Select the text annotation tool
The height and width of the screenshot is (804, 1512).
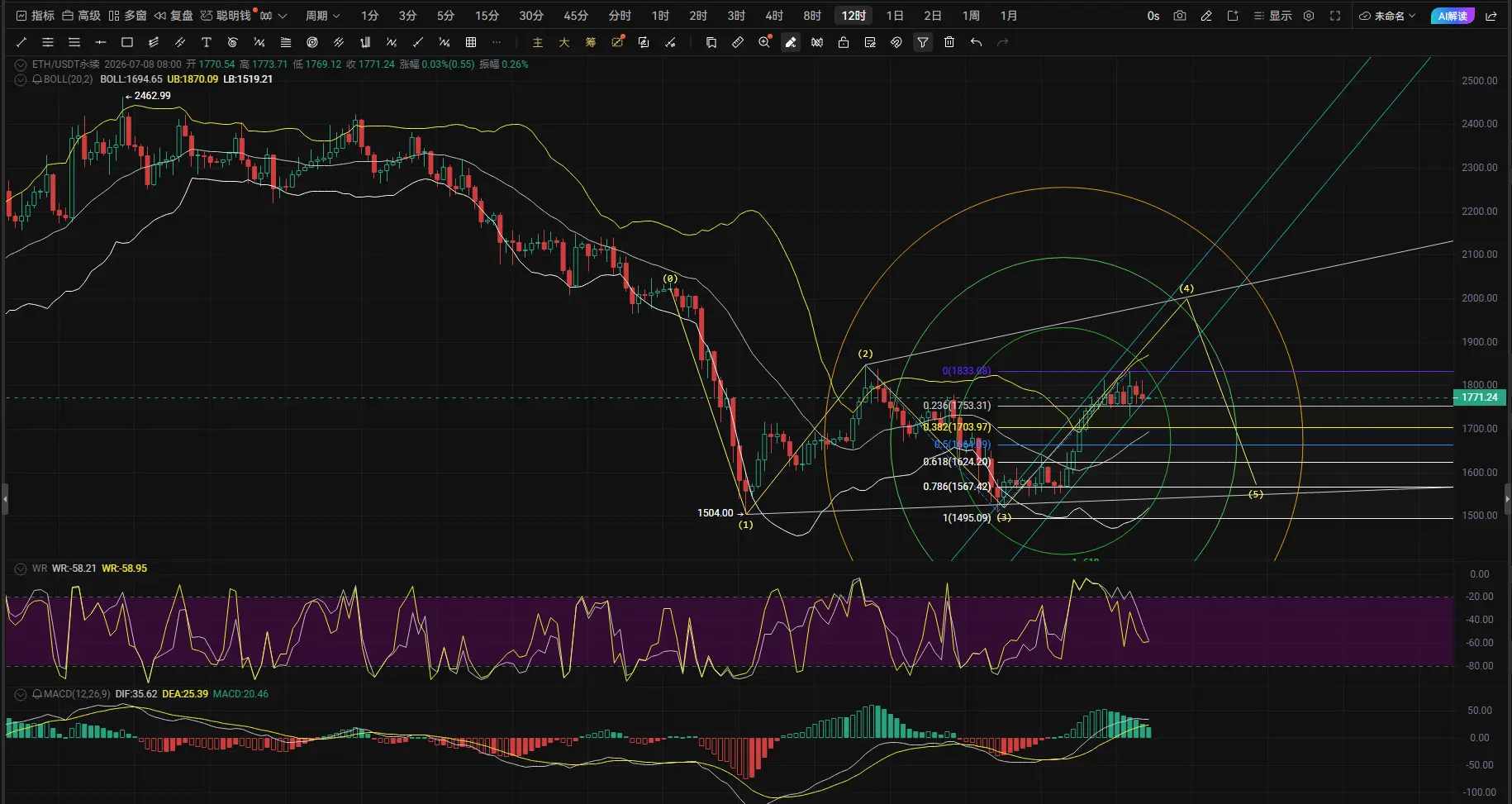pos(207,42)
